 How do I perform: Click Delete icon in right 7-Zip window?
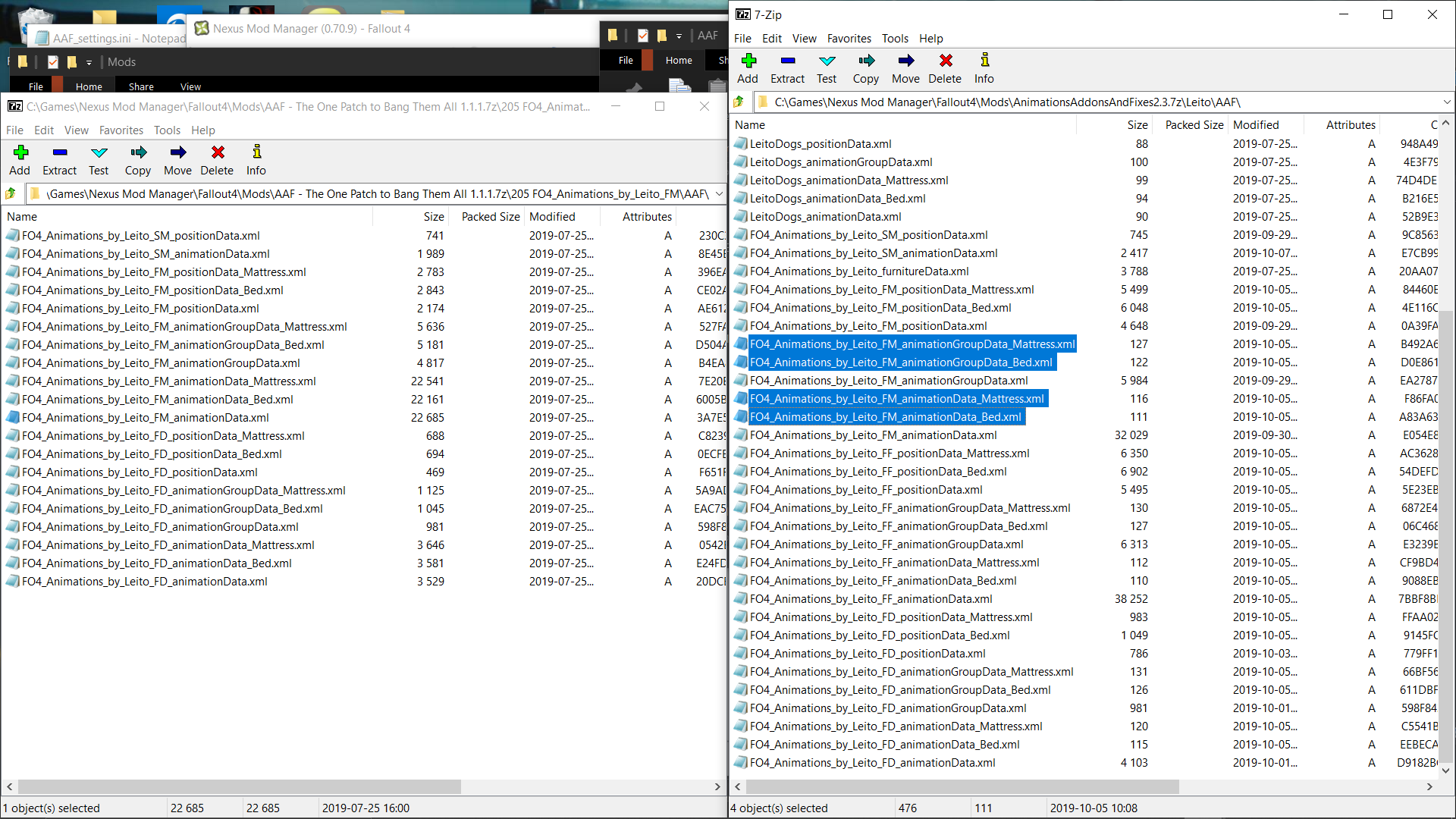pyautogui.click(x=945, y=61)
